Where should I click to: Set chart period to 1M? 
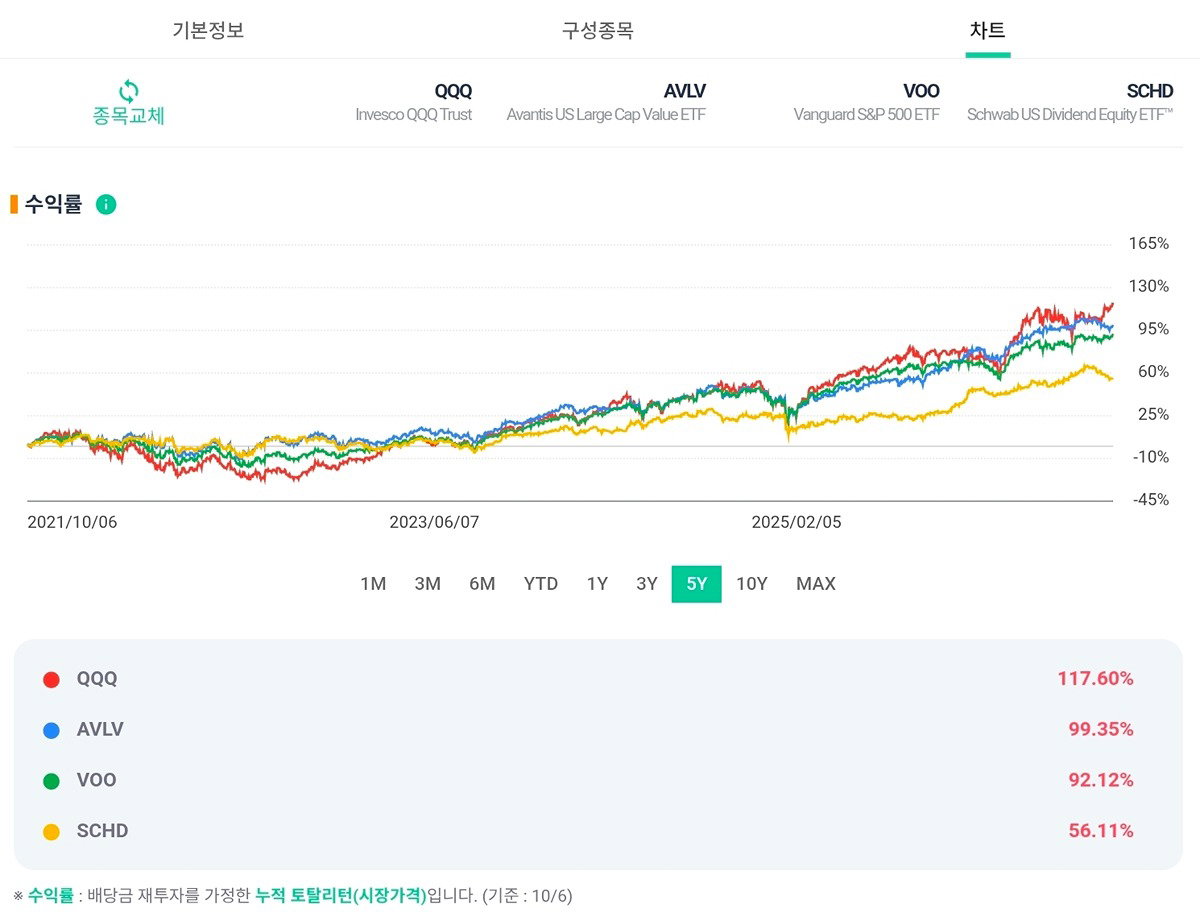coord(373,584)
